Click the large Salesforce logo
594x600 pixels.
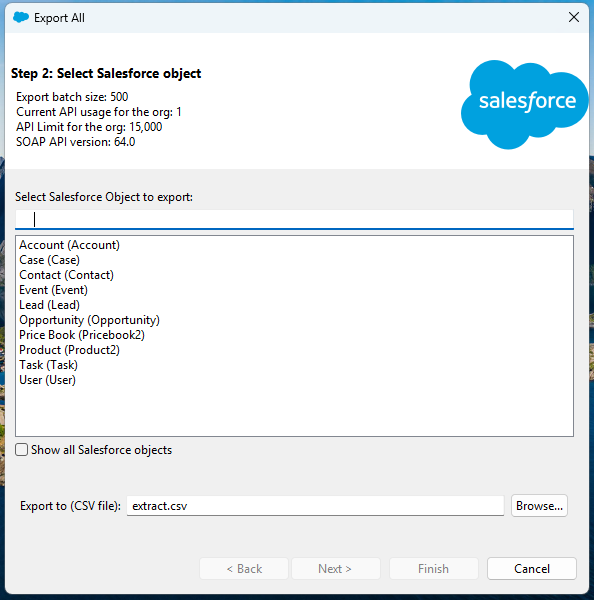click(524, 104)
